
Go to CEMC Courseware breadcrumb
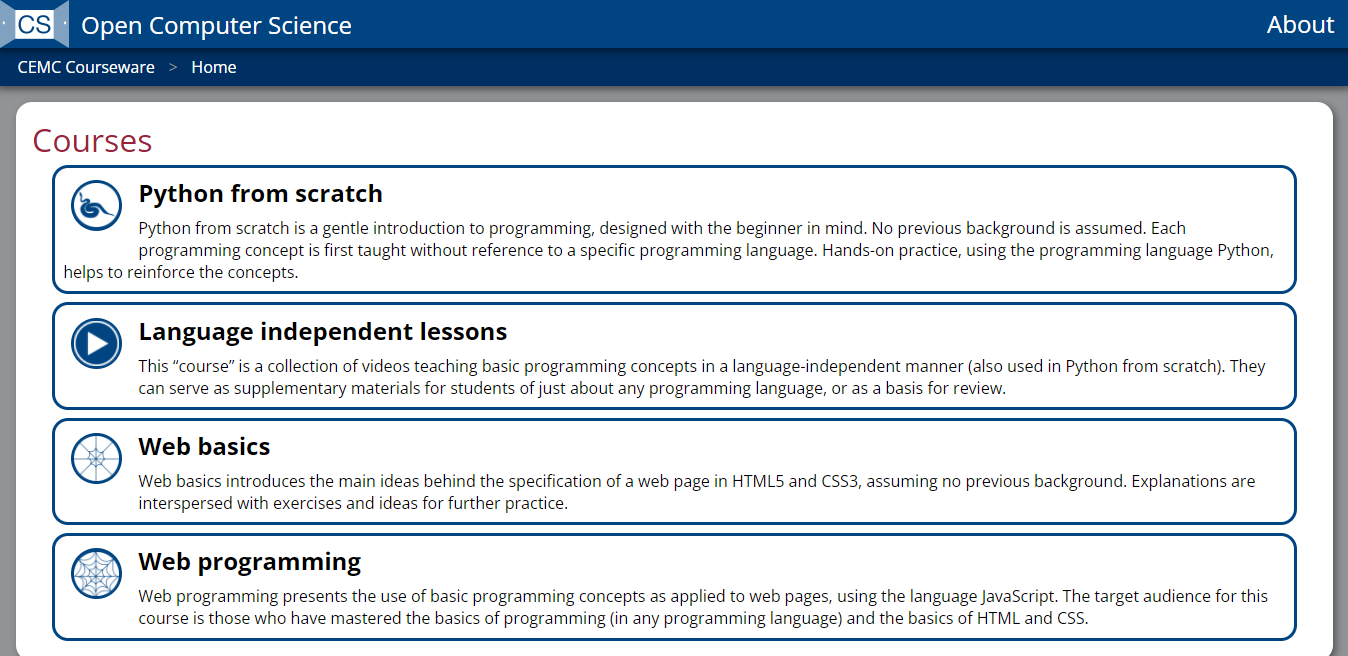[x=86, y=68]
